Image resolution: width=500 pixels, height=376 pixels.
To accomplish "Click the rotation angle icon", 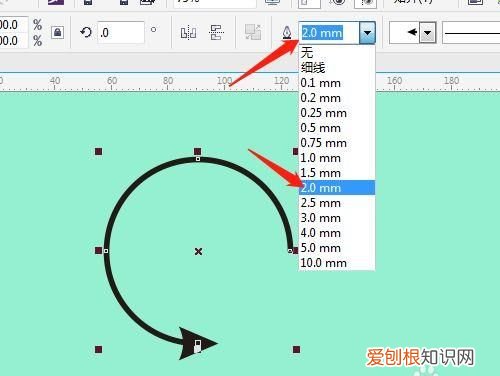I will 86,32.
